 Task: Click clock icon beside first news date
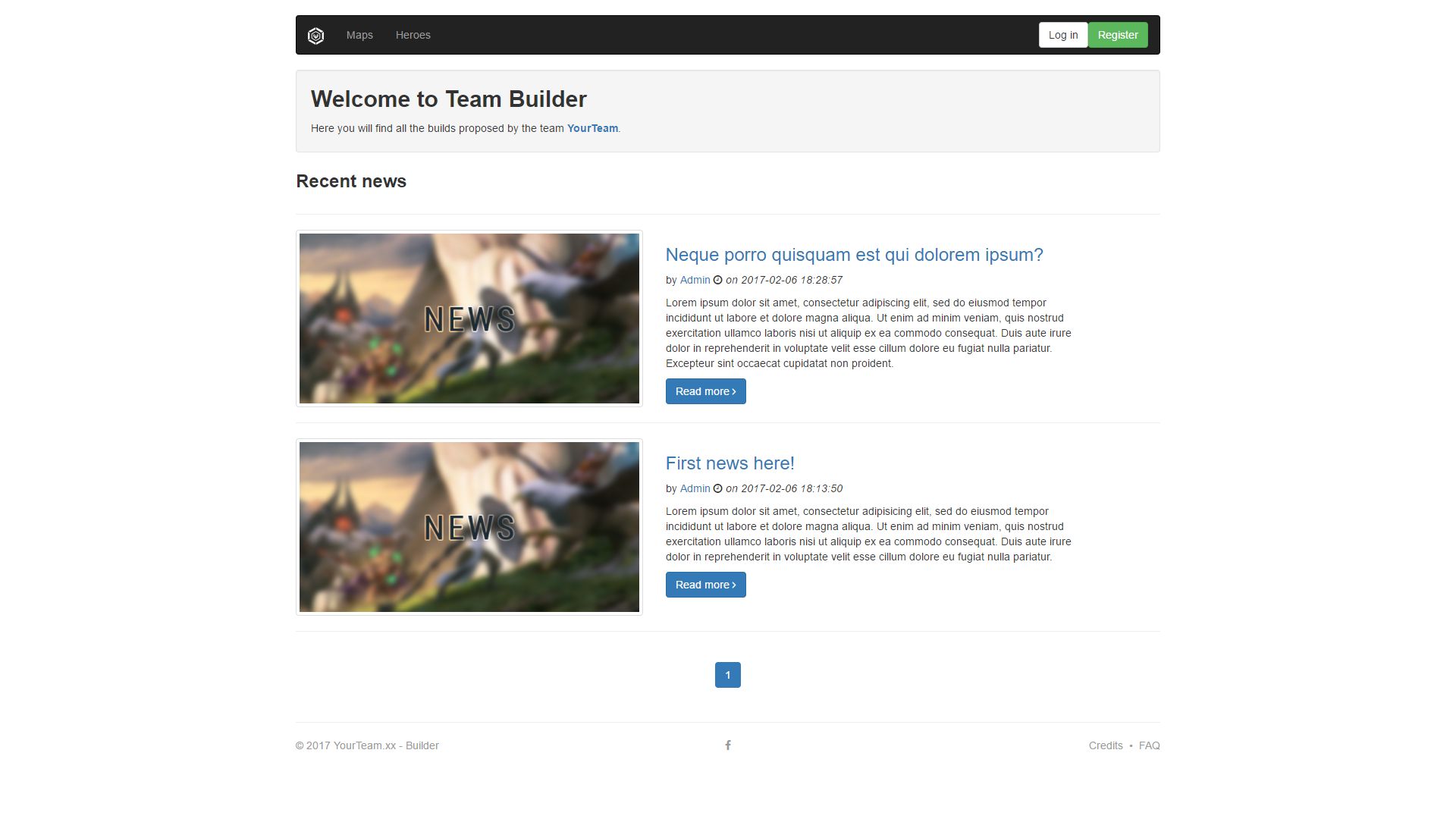[x=717, y=280]
